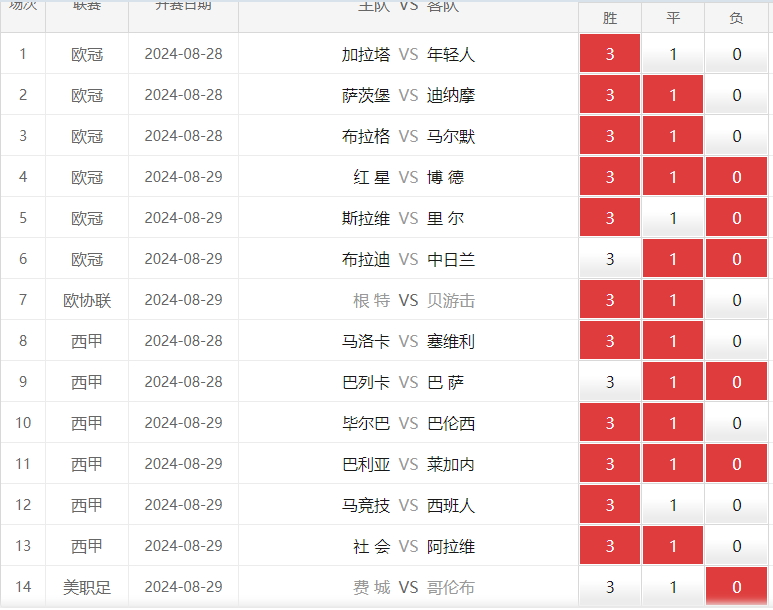Toggle 胜 (3) for 马洛卡 VS 塞维利

[x=610, y=340]
